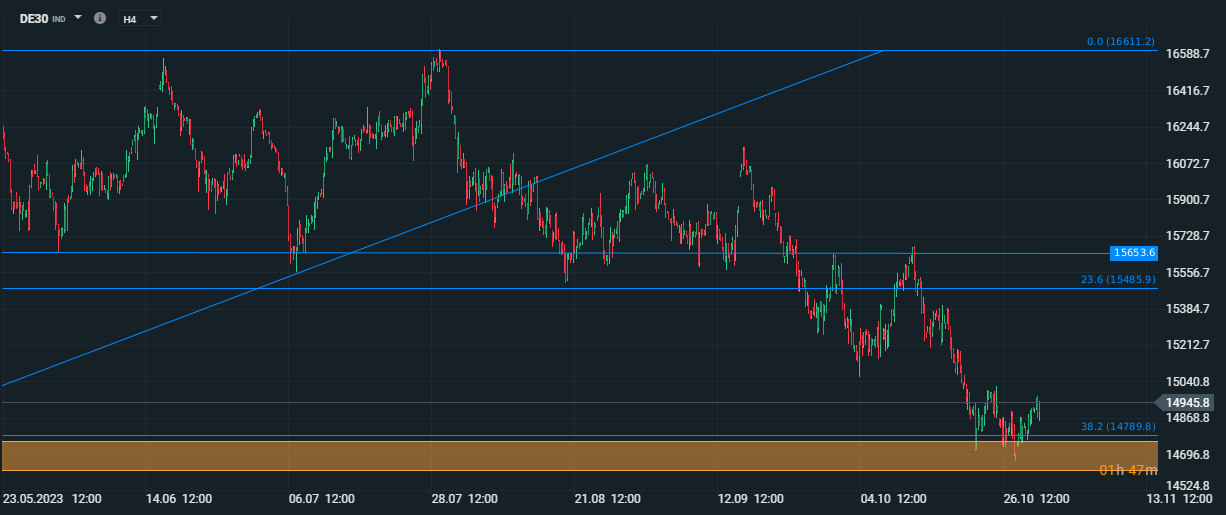Screen dimensions: 1226x515
Task: Click the 21.08 12:00 date label
Action: tap(609, 498)
